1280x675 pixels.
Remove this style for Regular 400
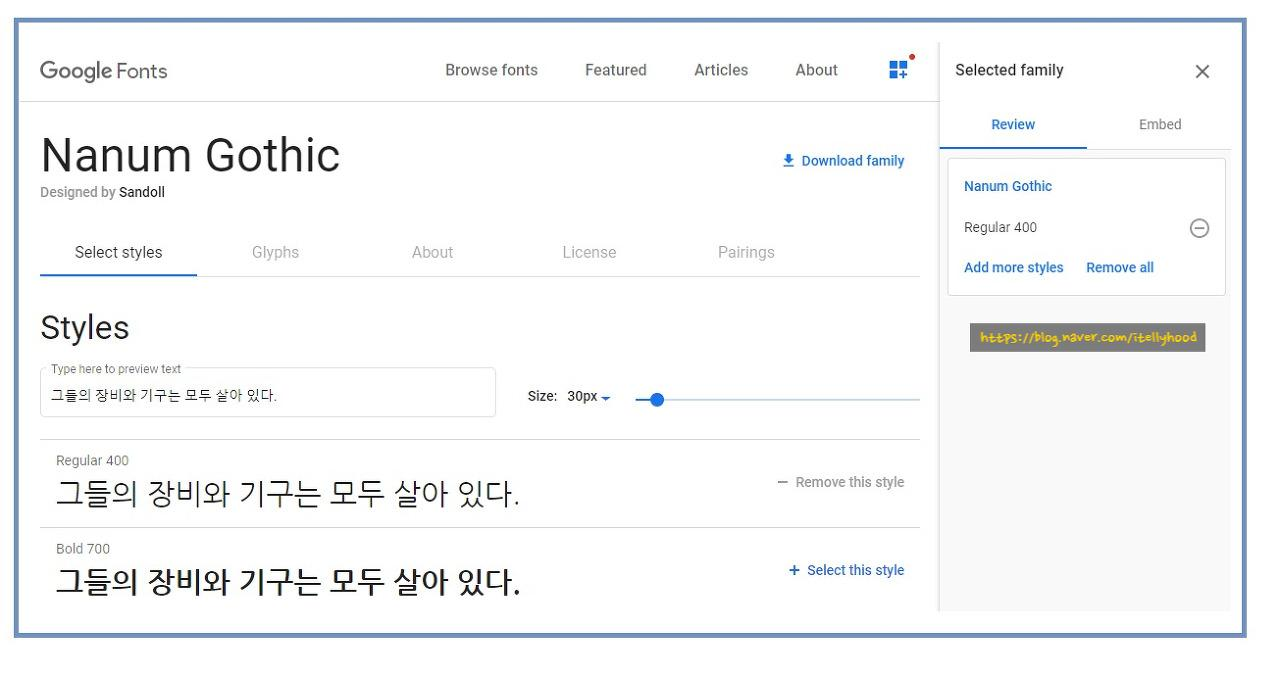pyautogui.click(x=840, y=482)
